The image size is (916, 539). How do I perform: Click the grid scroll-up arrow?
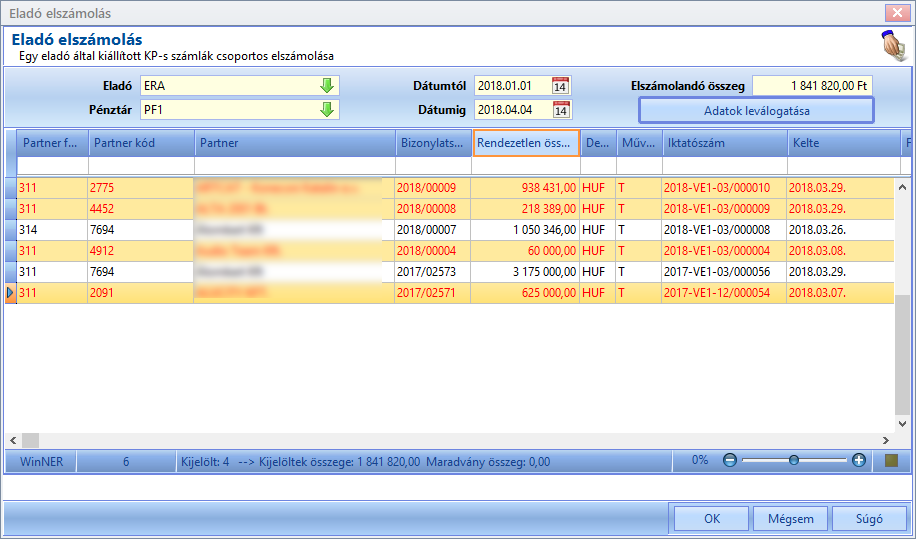click(x=902, y=187)
